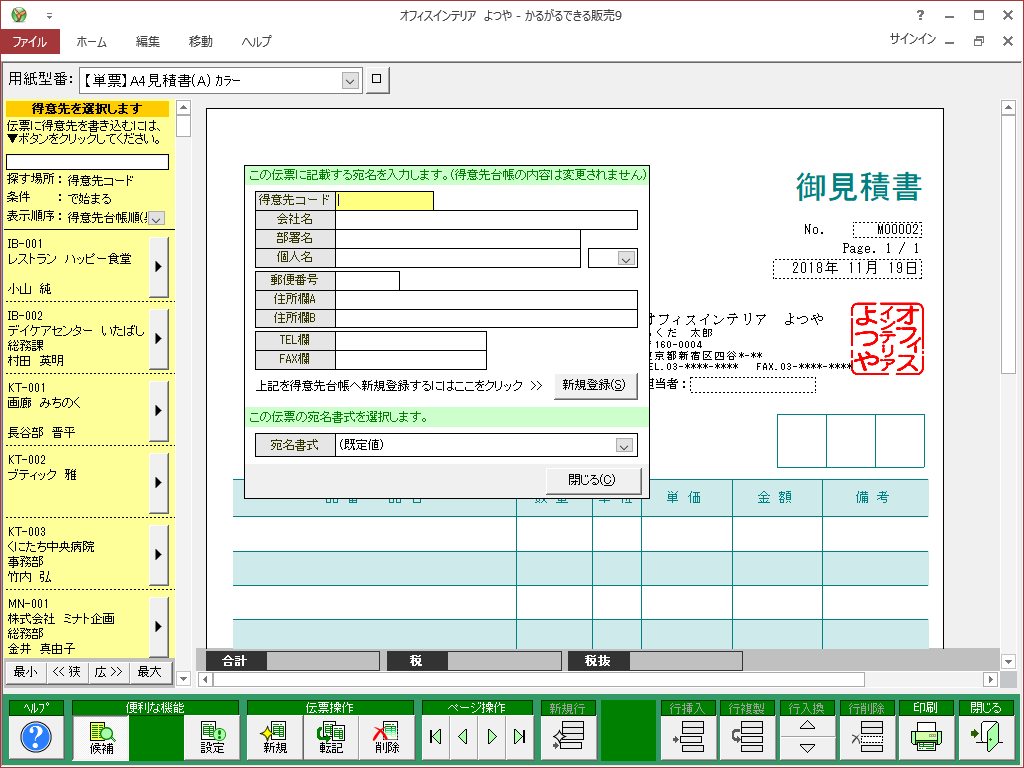The height and width of the screenshot is (768, 1024).
Task: Open the help question mark icon
Action: pos(37,737)
